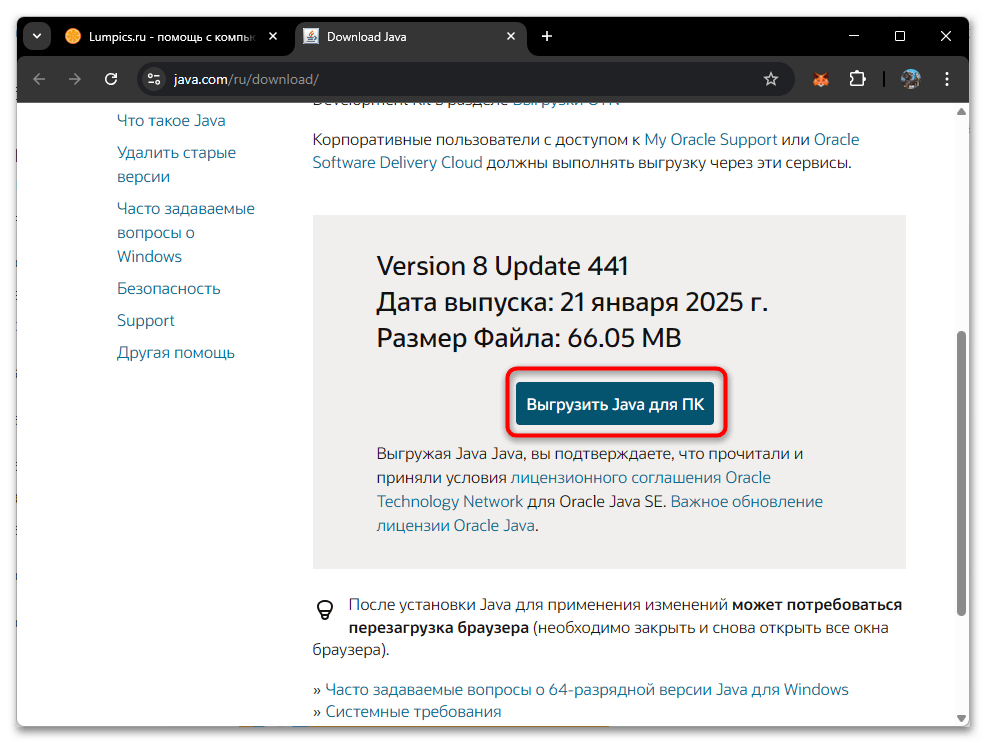The width and height of the screenshot is (986, 743).
Task: Click 'Дата выпуска: 21 января 2025 г.' text
Action: coord(572,302)
